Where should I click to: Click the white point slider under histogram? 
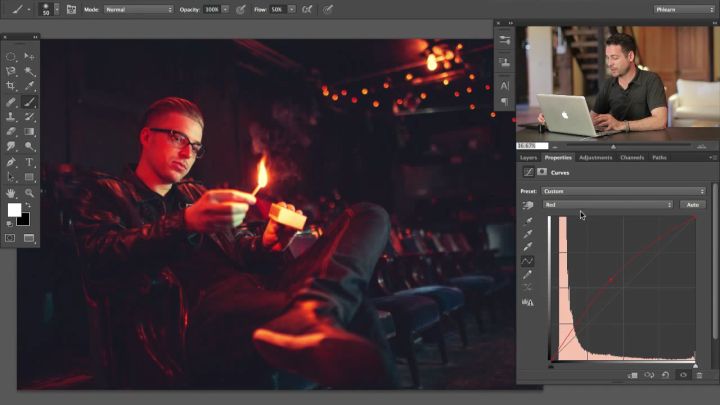click(x=695, y=366)
